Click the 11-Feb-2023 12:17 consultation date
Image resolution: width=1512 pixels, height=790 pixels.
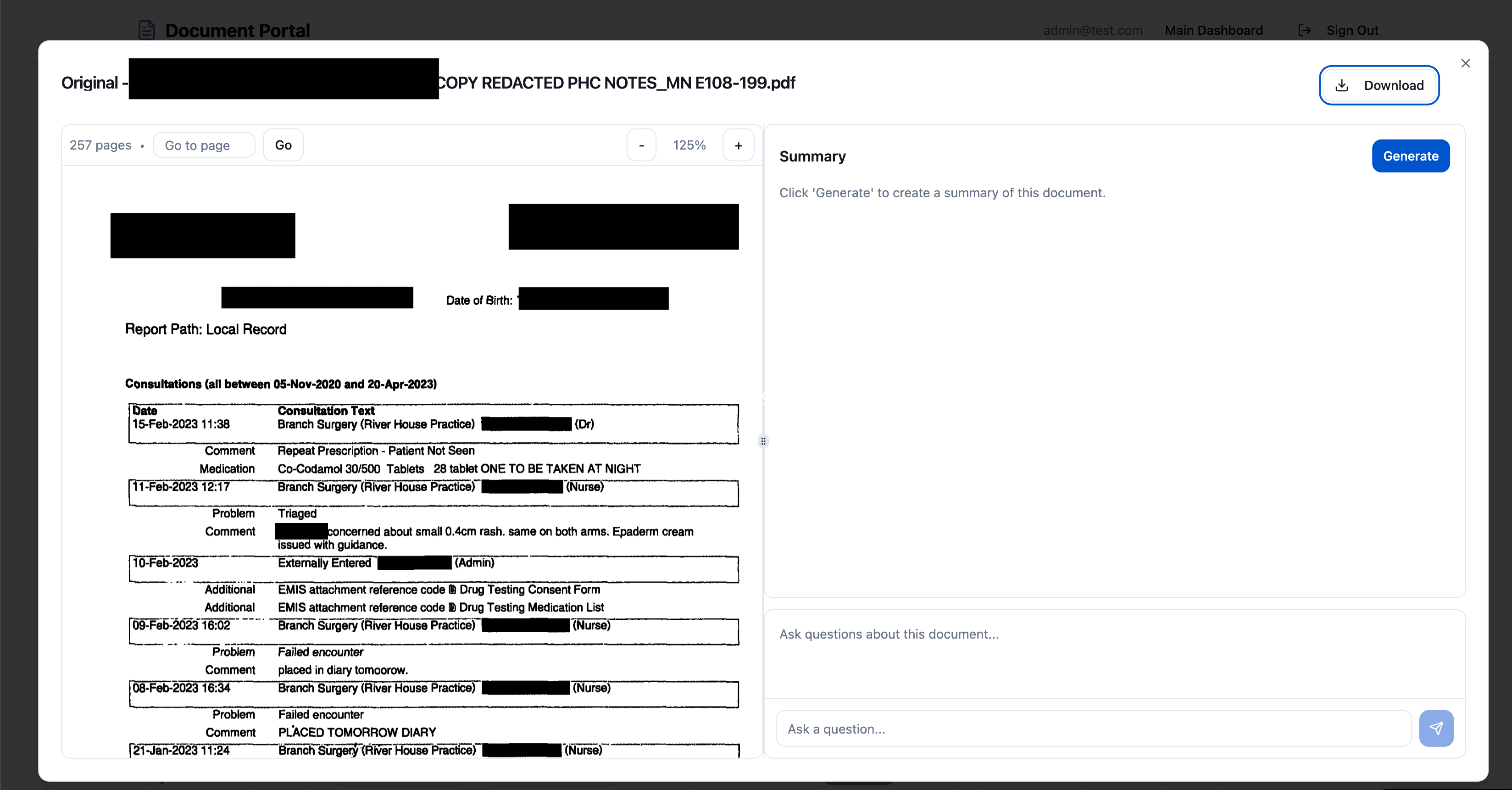pyautogui.click(x=181, y=487)
